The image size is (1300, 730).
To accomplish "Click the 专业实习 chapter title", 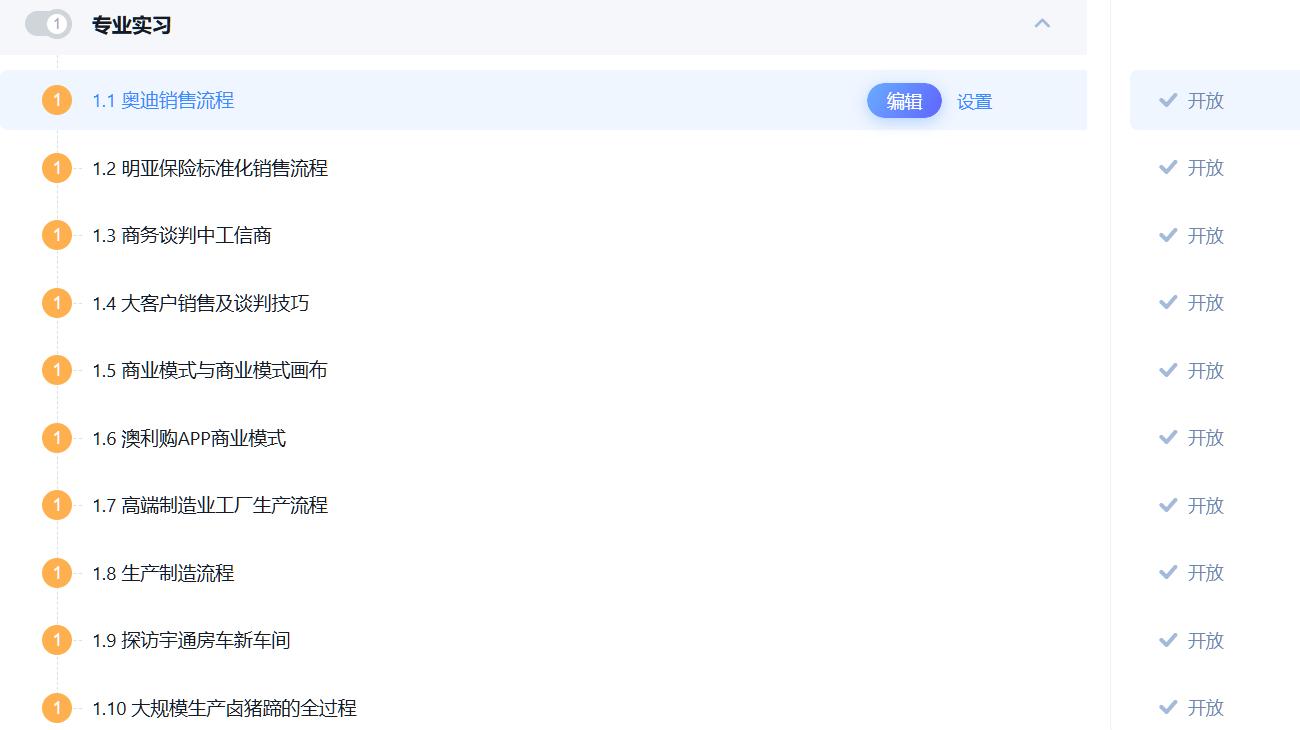I will point(131,25).
